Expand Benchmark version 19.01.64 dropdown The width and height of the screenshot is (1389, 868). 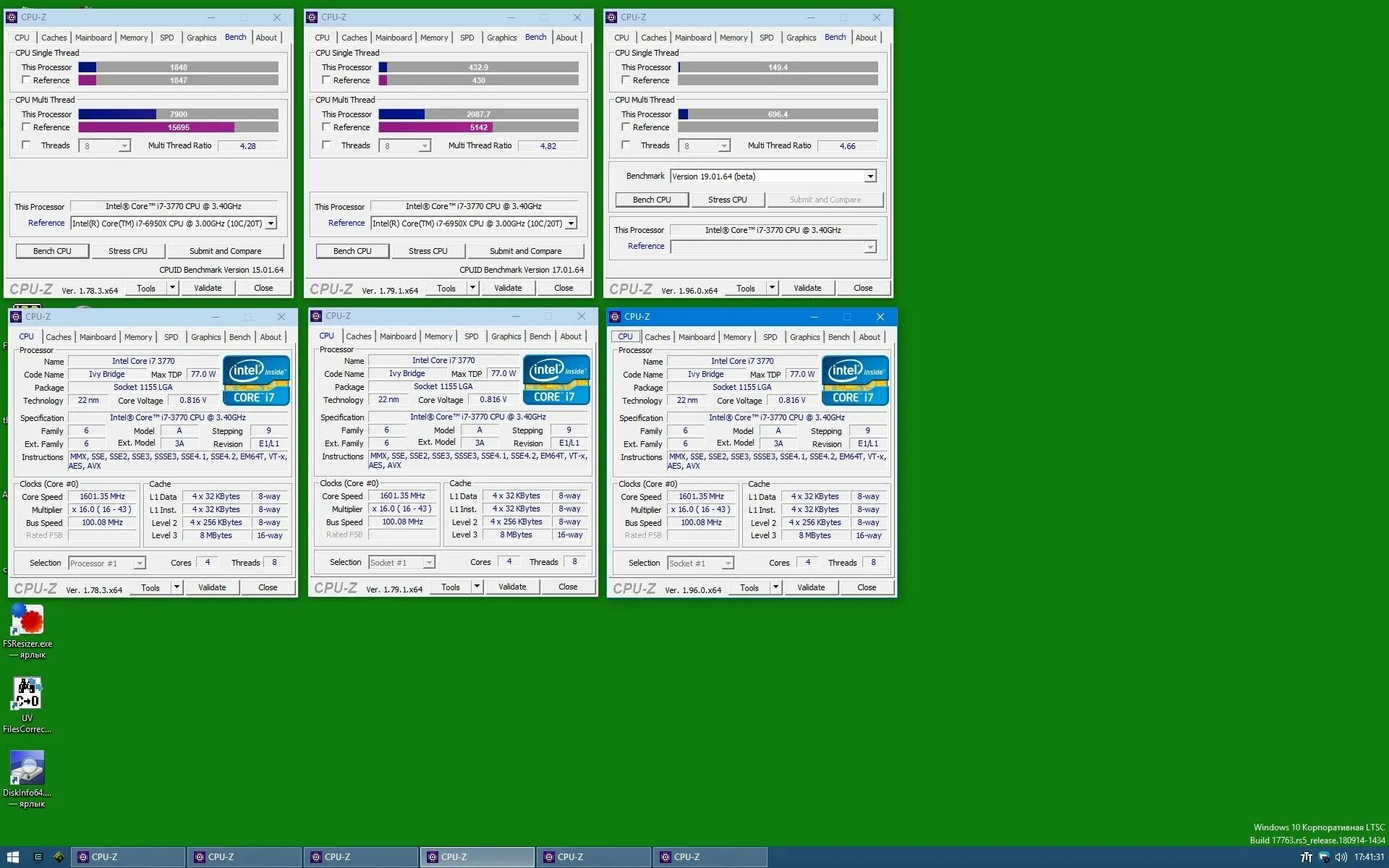click(870, 176)
